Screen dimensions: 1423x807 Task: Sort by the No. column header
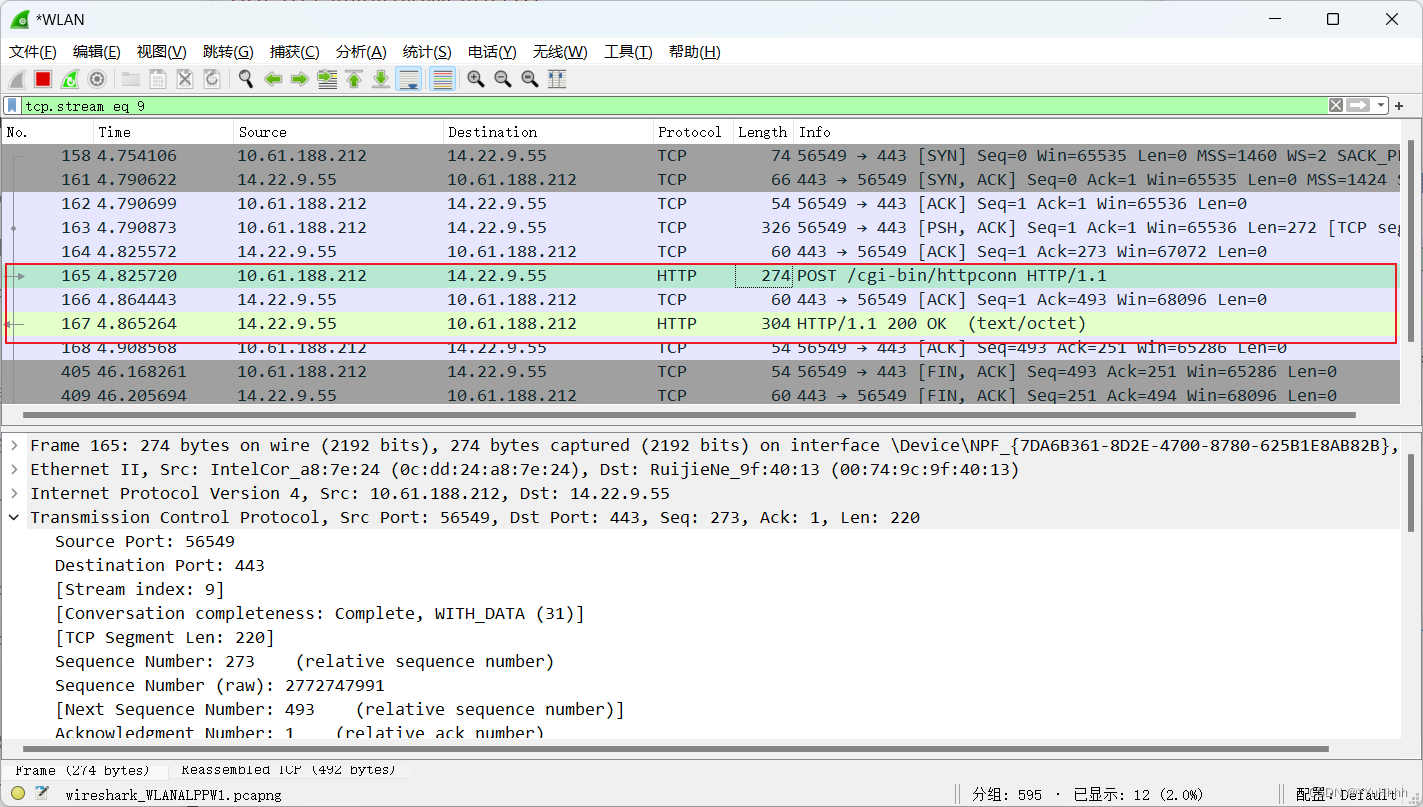[48, 132]
